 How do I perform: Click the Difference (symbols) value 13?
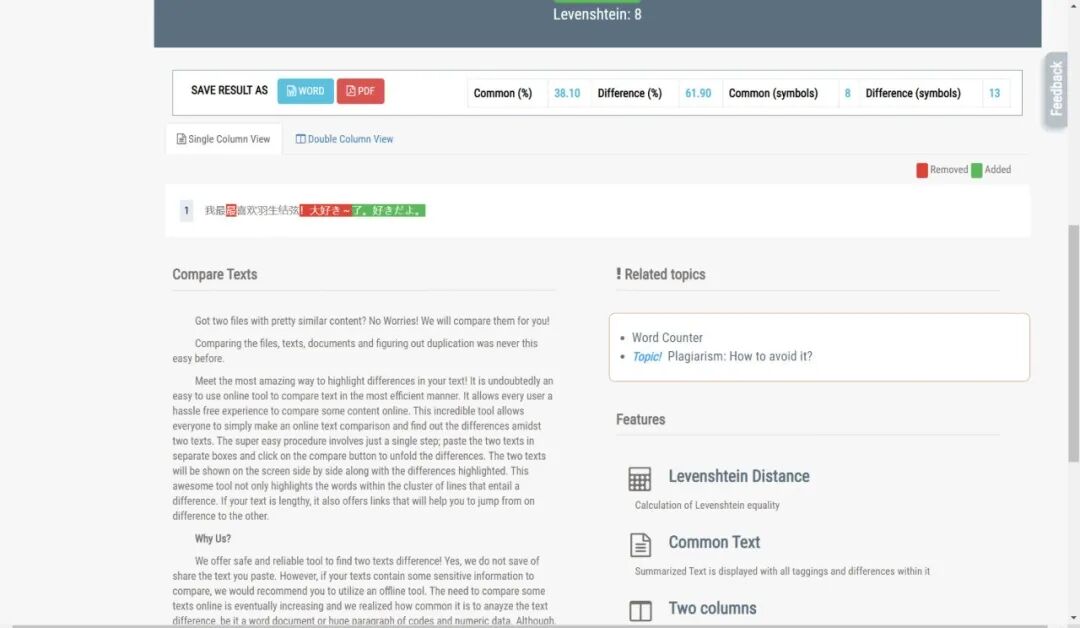point(994,93)
